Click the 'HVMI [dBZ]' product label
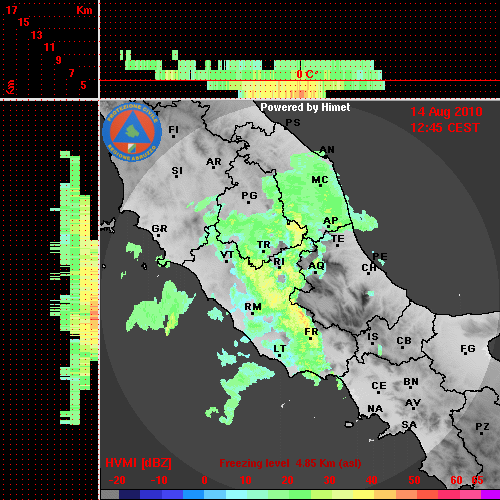 (x=138, y=463)
